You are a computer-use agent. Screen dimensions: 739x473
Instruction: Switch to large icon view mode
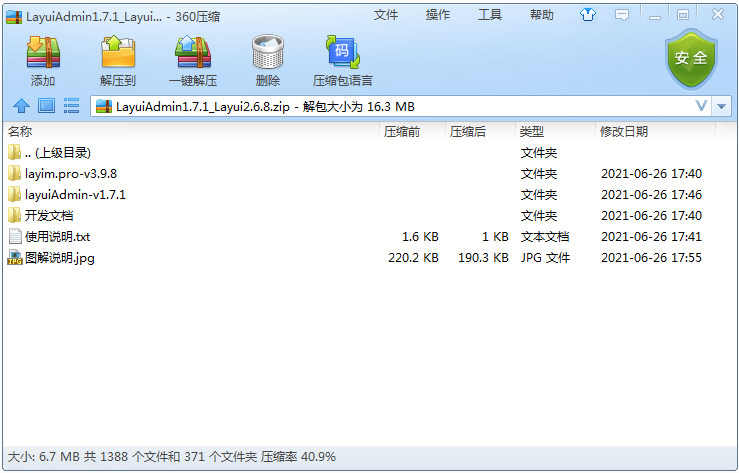click(x=46, y=106)
